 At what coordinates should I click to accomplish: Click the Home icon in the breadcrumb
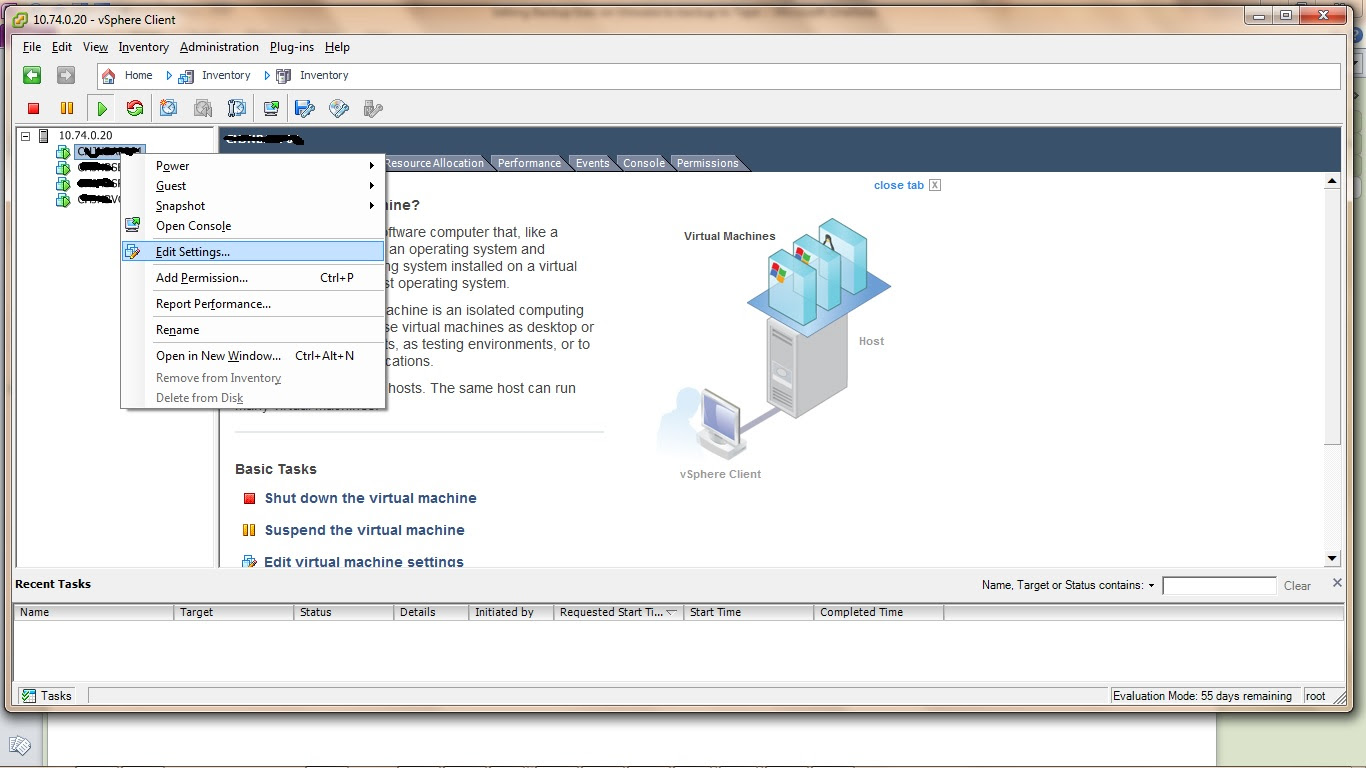click(x=109, y=75)
